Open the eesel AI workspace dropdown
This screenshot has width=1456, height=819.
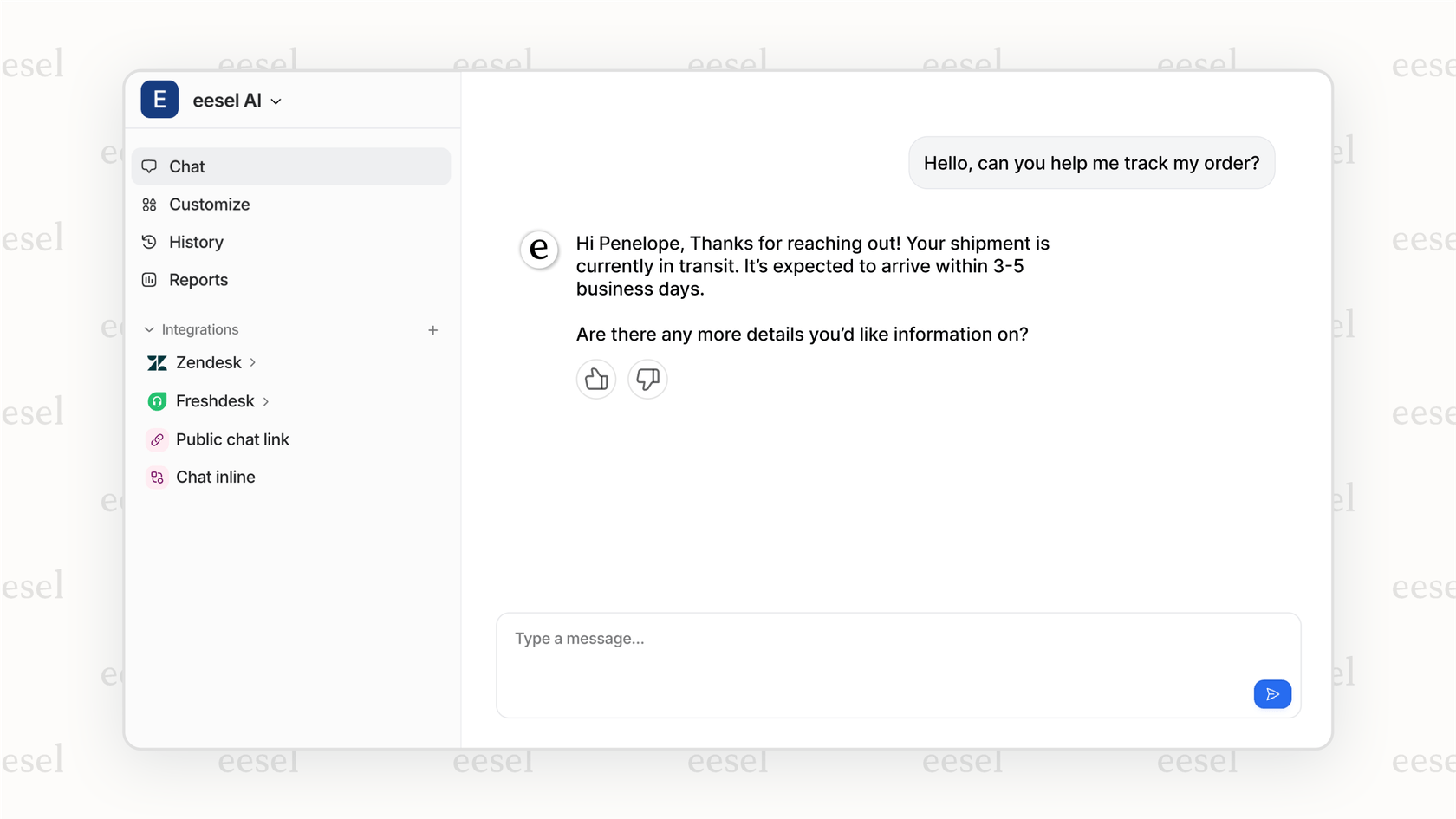pos(276,101)
